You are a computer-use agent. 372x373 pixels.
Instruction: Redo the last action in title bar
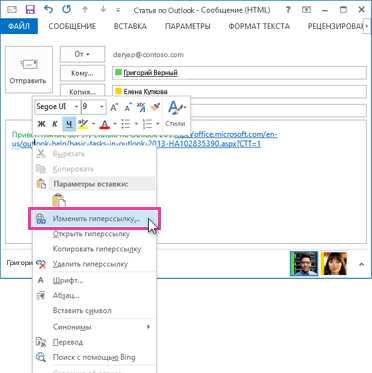pos(67,10)
